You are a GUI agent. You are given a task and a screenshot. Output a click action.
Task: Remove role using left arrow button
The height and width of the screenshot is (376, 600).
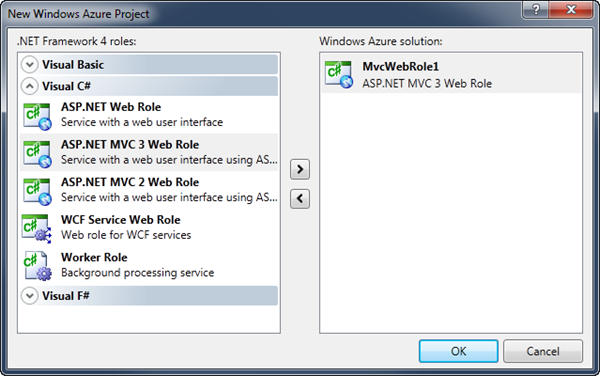tap(300, 199)
